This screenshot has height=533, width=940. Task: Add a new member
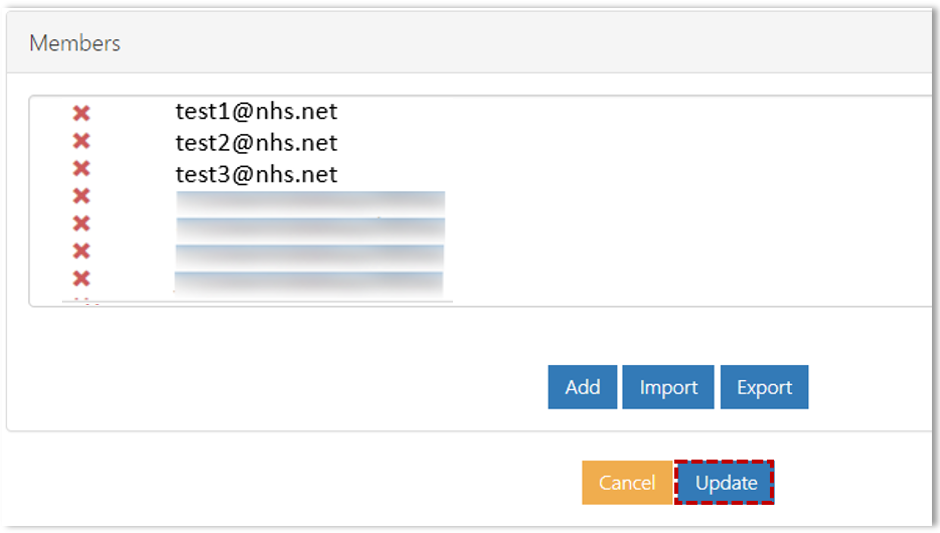pyautogui.click(x=582, y=387)
